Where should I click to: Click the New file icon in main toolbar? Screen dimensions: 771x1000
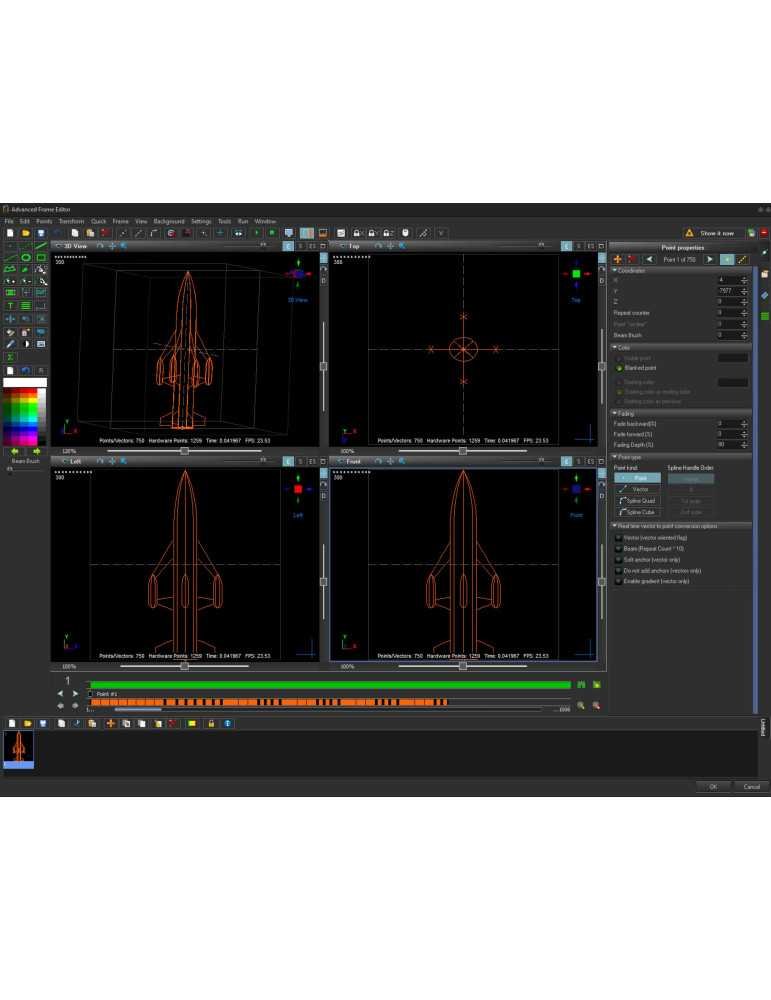pos(10,233)
